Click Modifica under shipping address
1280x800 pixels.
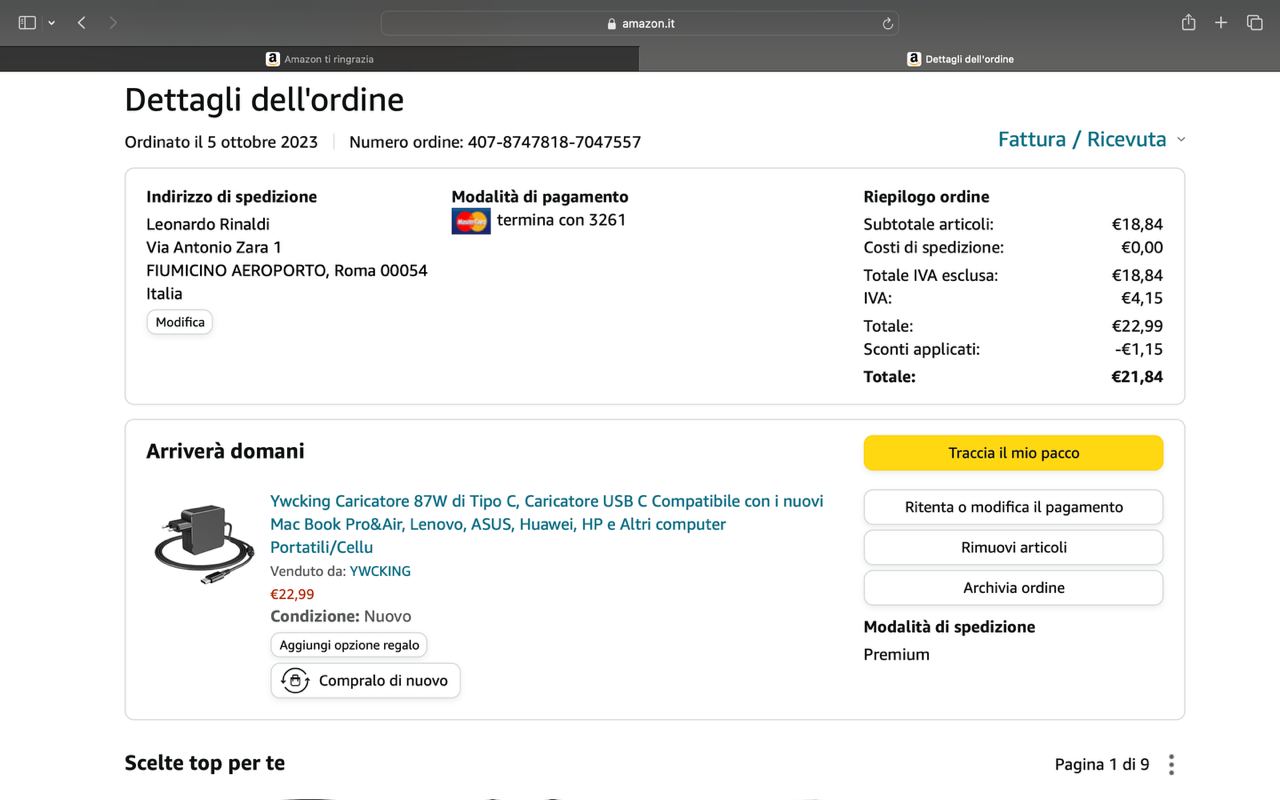(x=180, y=322)
